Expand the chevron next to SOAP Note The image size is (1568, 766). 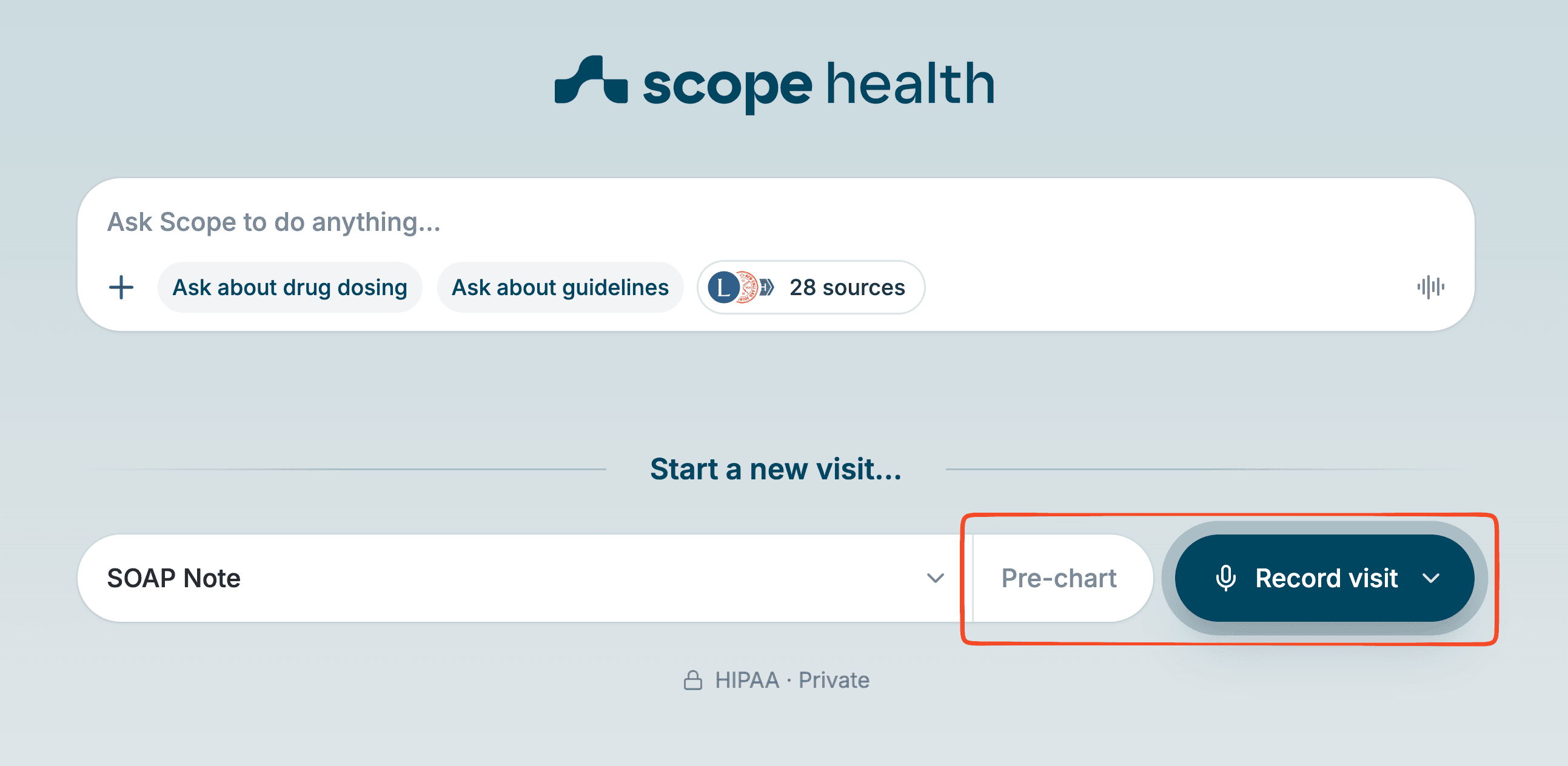tap(935, 578)
